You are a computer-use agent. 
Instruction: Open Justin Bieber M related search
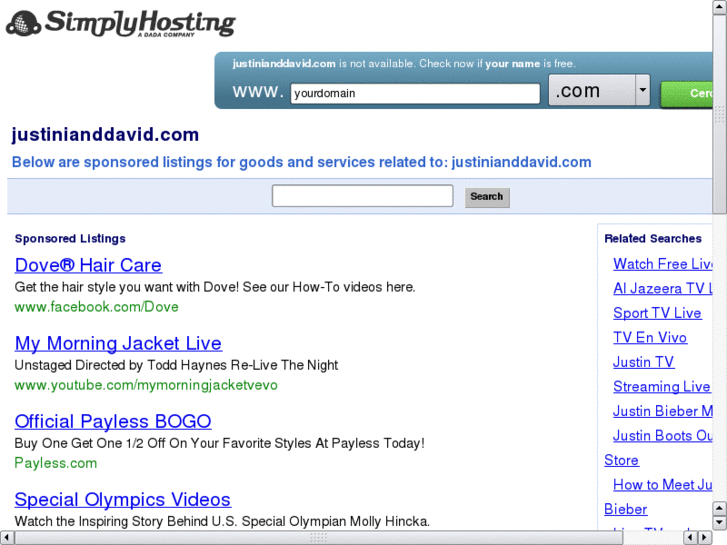click(x=663, y=411)
